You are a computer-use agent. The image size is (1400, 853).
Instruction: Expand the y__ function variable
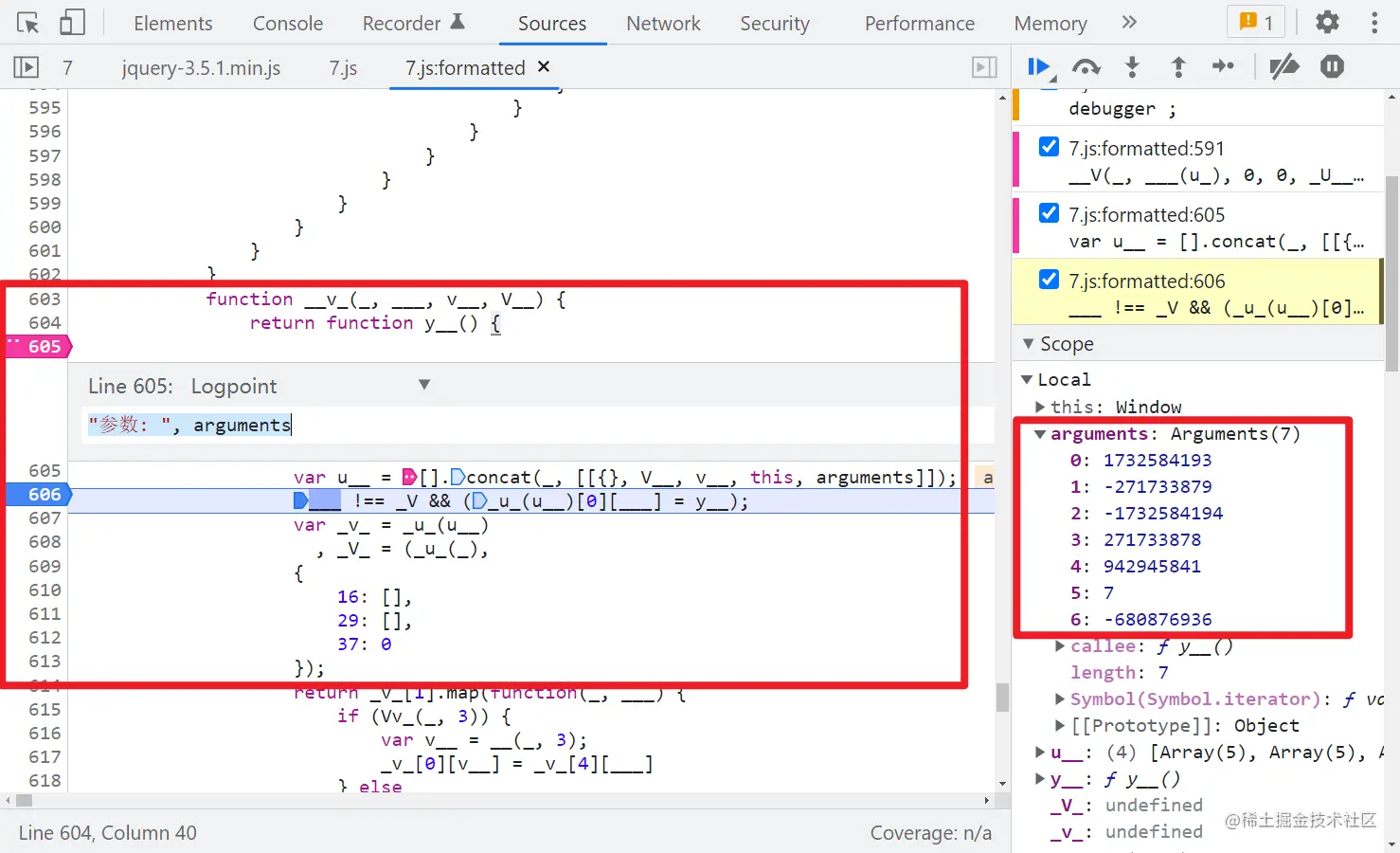point(1040,778)
